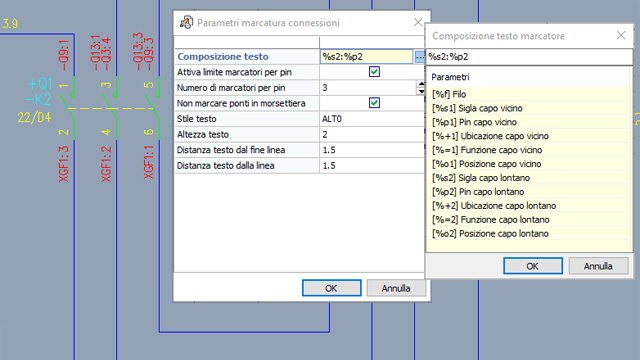The width and height of the screenshot is (640, 360).
Task: Click the -Q9:1 wire marker
Action: pos(64,55)
